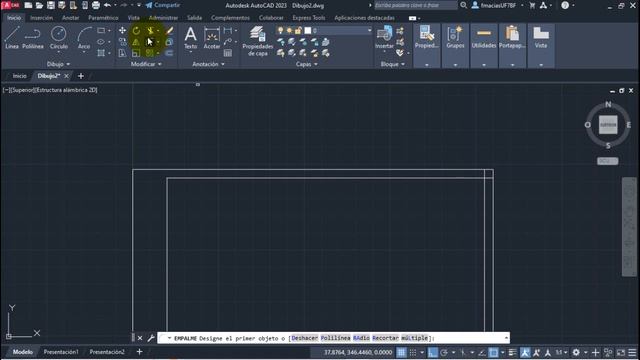Expand the Bloque panel
Viewport: 640px width, 360px height.
[x=393, y=64]
